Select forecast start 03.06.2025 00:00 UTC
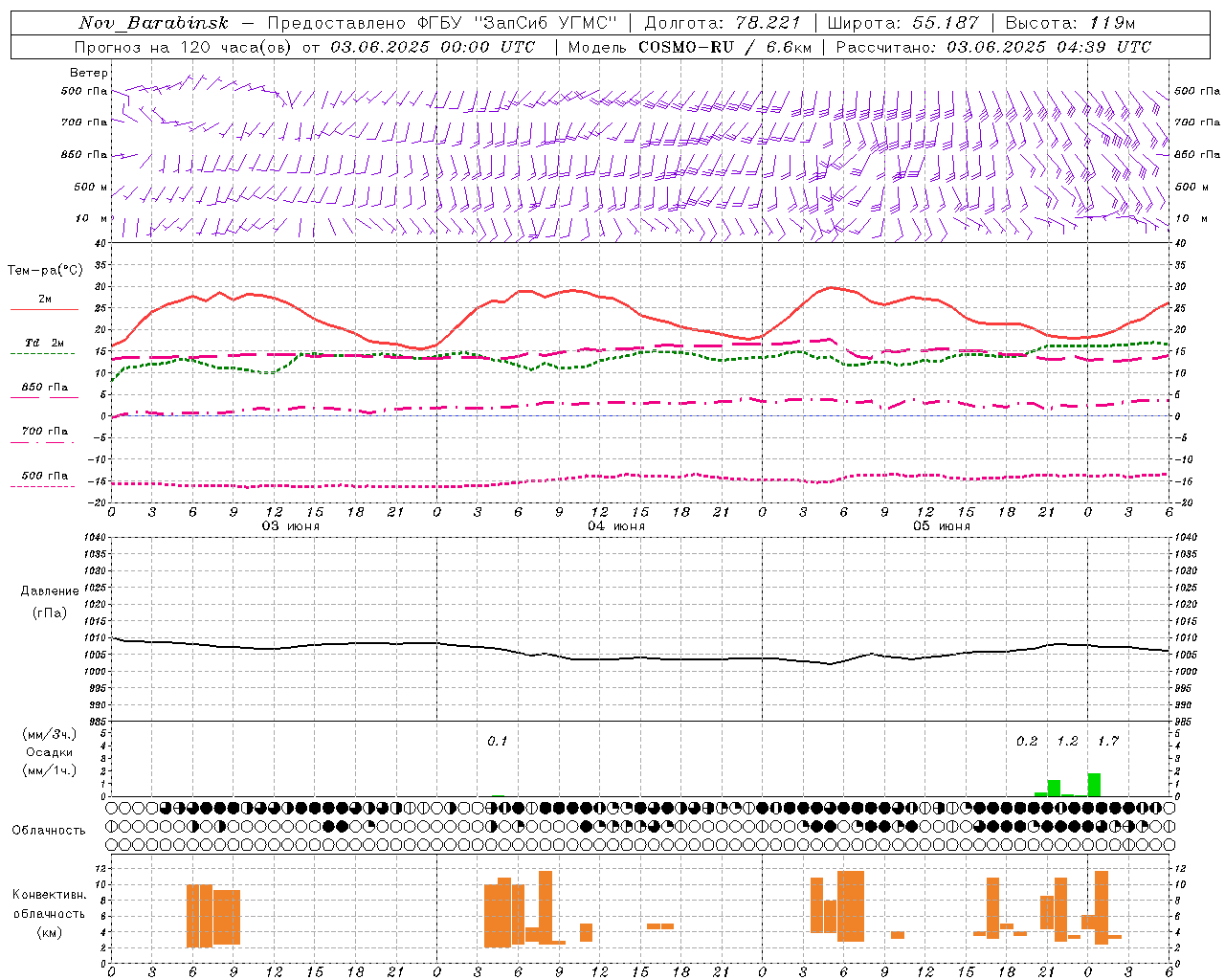 [434, 47]
